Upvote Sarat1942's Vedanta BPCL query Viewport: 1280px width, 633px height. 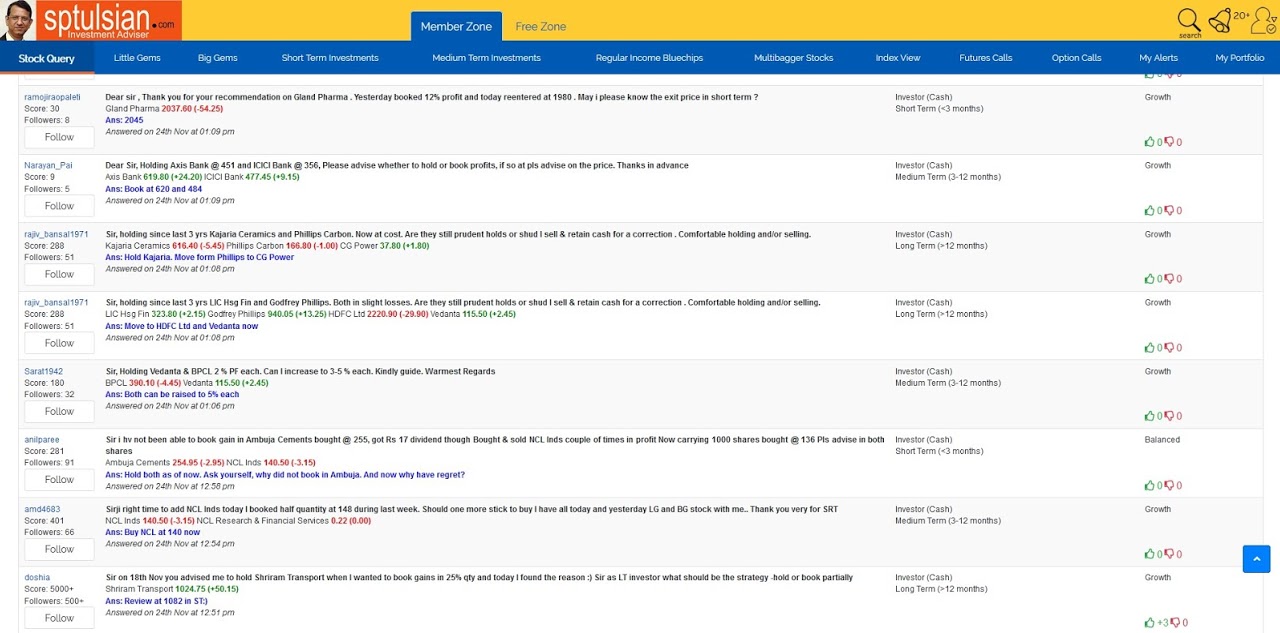coord(1150,416)
